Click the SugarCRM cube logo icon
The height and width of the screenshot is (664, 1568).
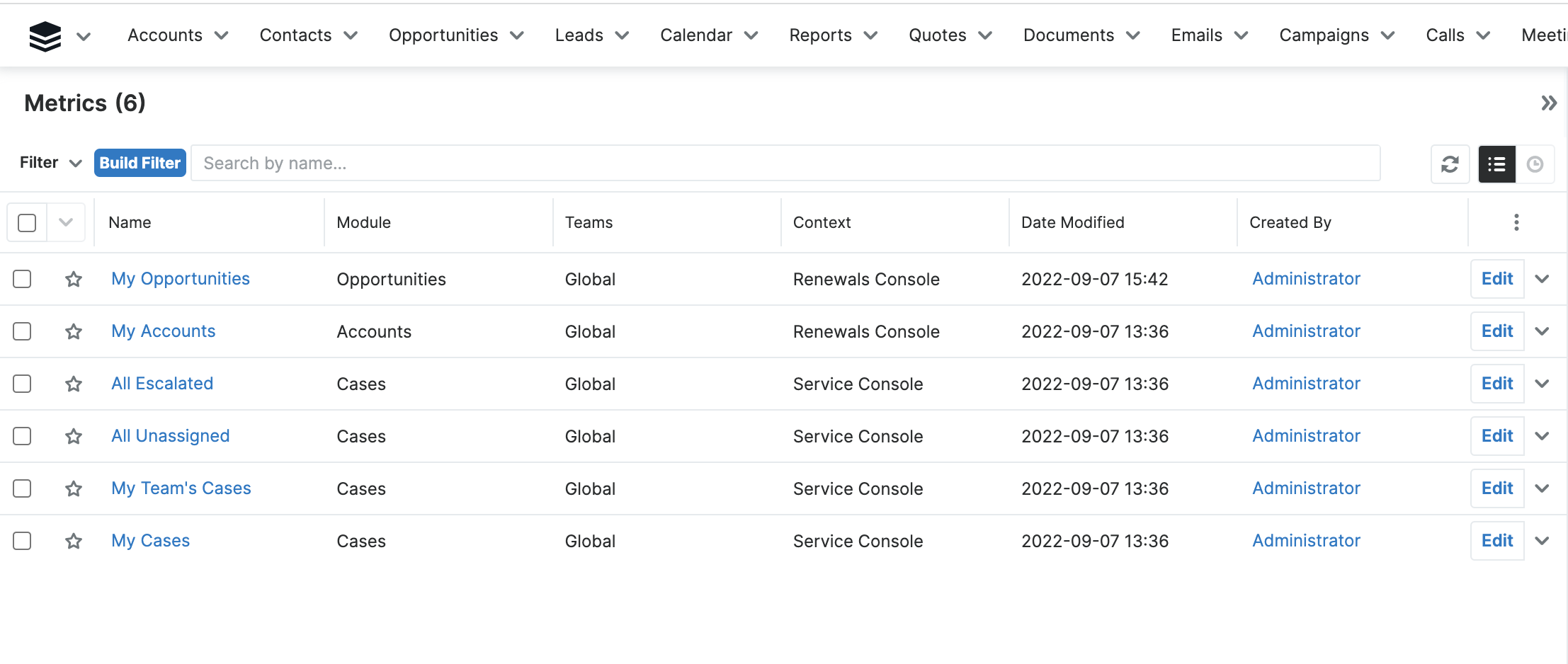[45, 36]
